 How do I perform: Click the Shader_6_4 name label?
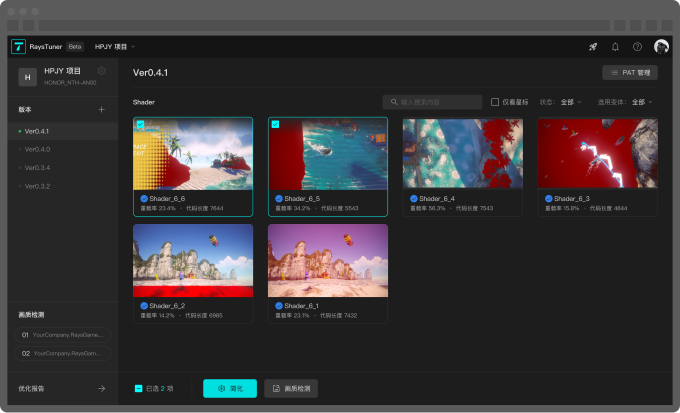pyautogui.click(x=437, y=199)
